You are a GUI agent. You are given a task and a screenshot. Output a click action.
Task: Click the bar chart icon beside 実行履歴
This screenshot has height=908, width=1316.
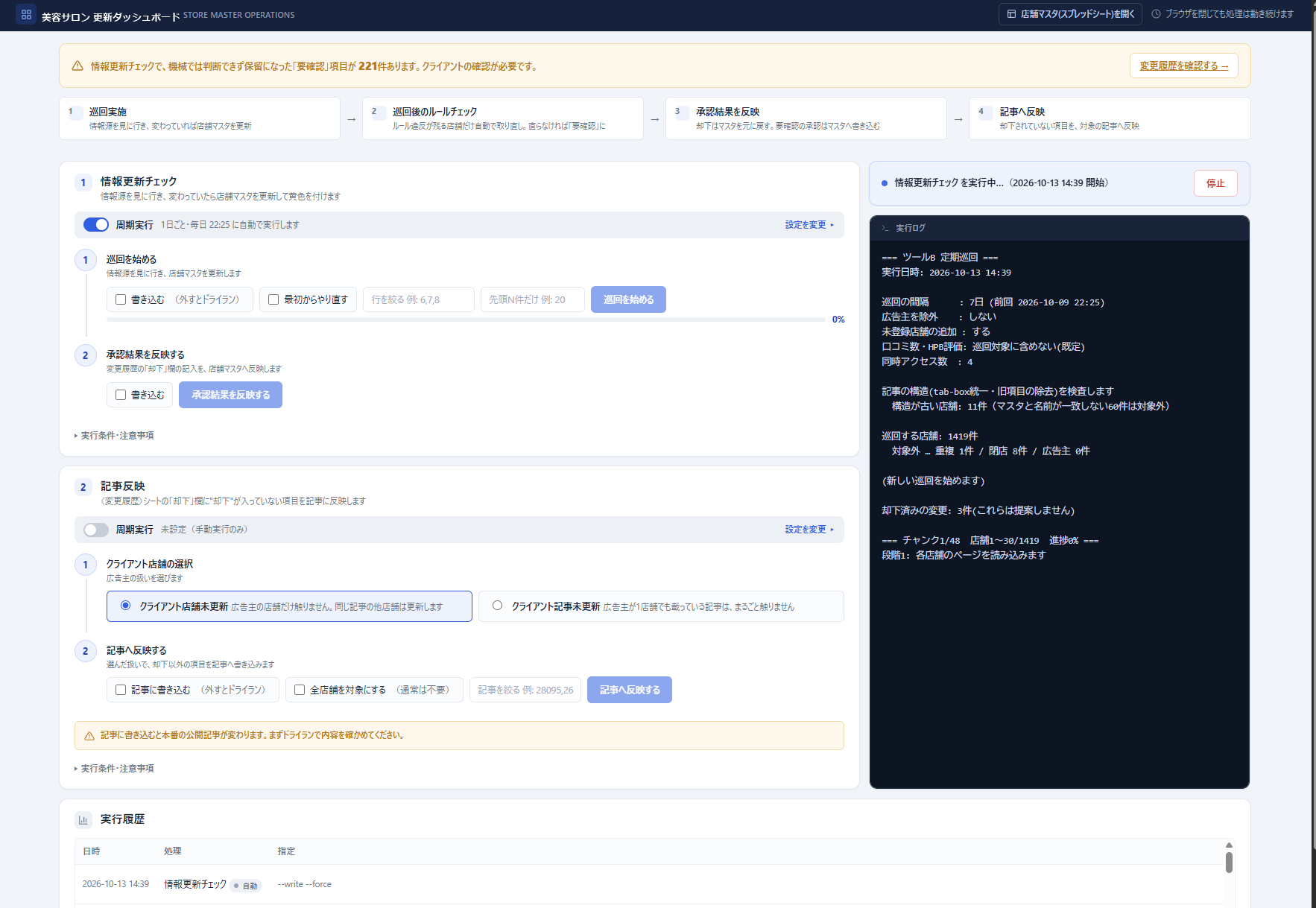pos(83,819)
